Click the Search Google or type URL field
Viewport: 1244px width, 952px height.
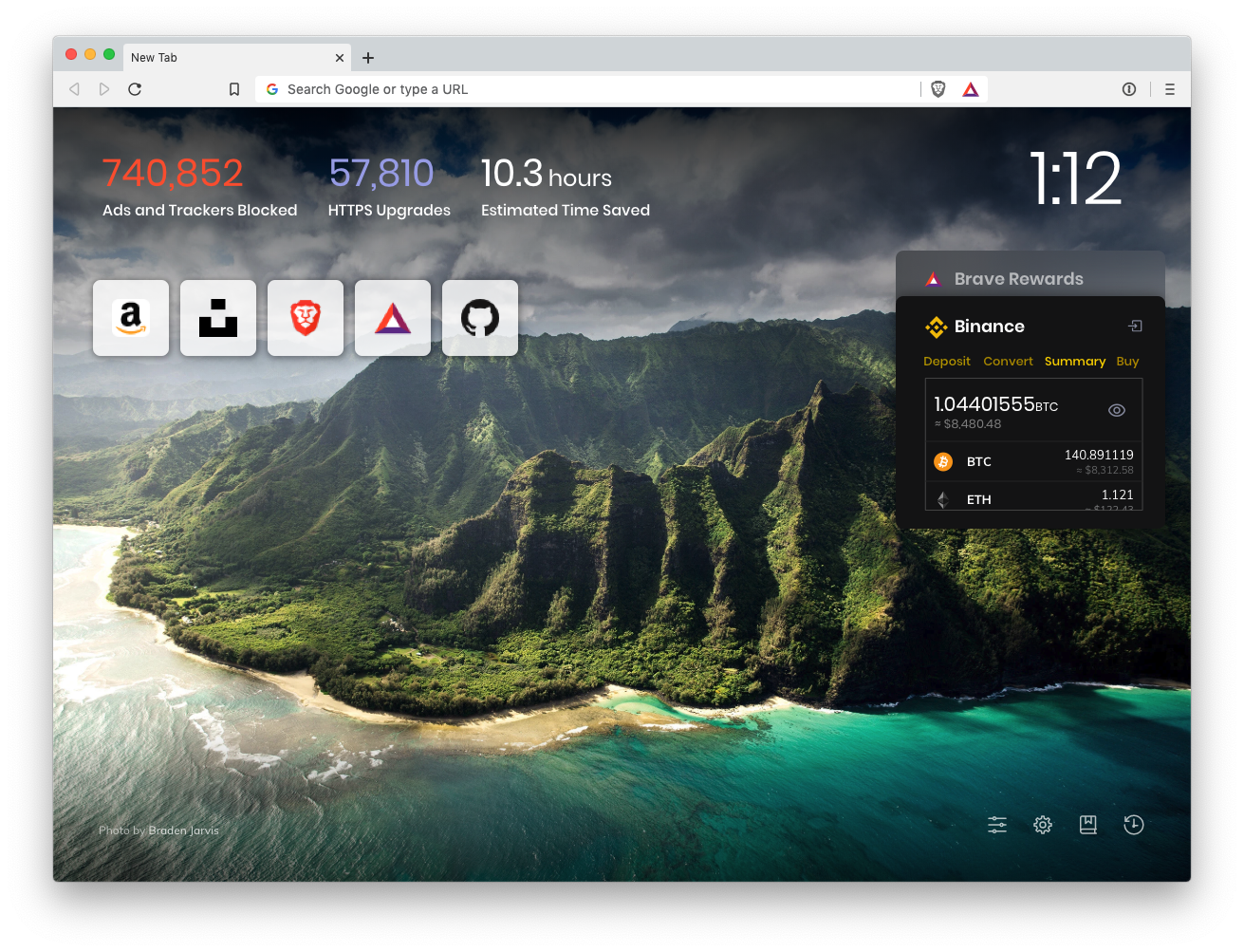(x=588, y=89)
